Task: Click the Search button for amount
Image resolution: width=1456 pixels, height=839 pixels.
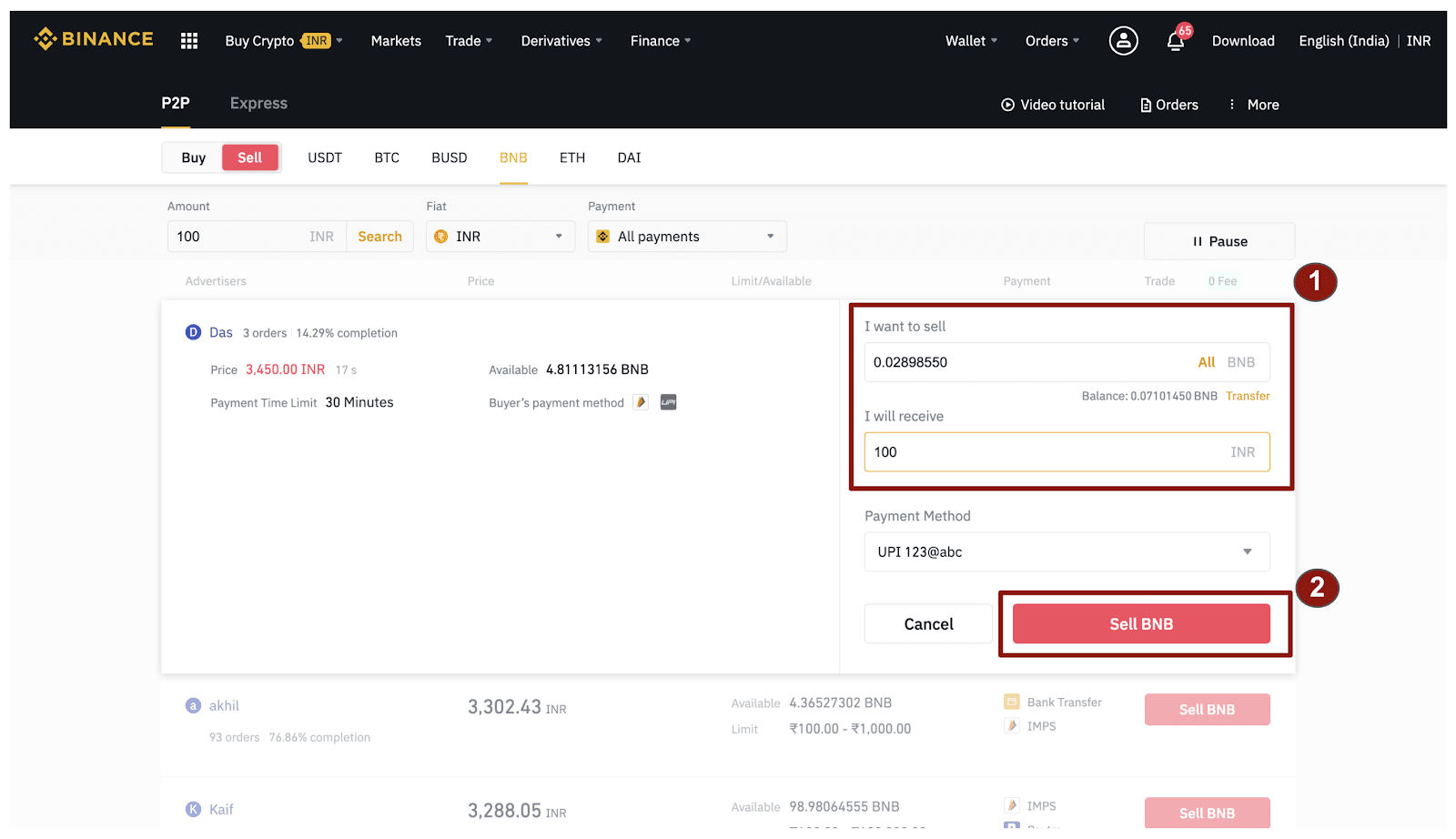Action: [x=379, y=237]
